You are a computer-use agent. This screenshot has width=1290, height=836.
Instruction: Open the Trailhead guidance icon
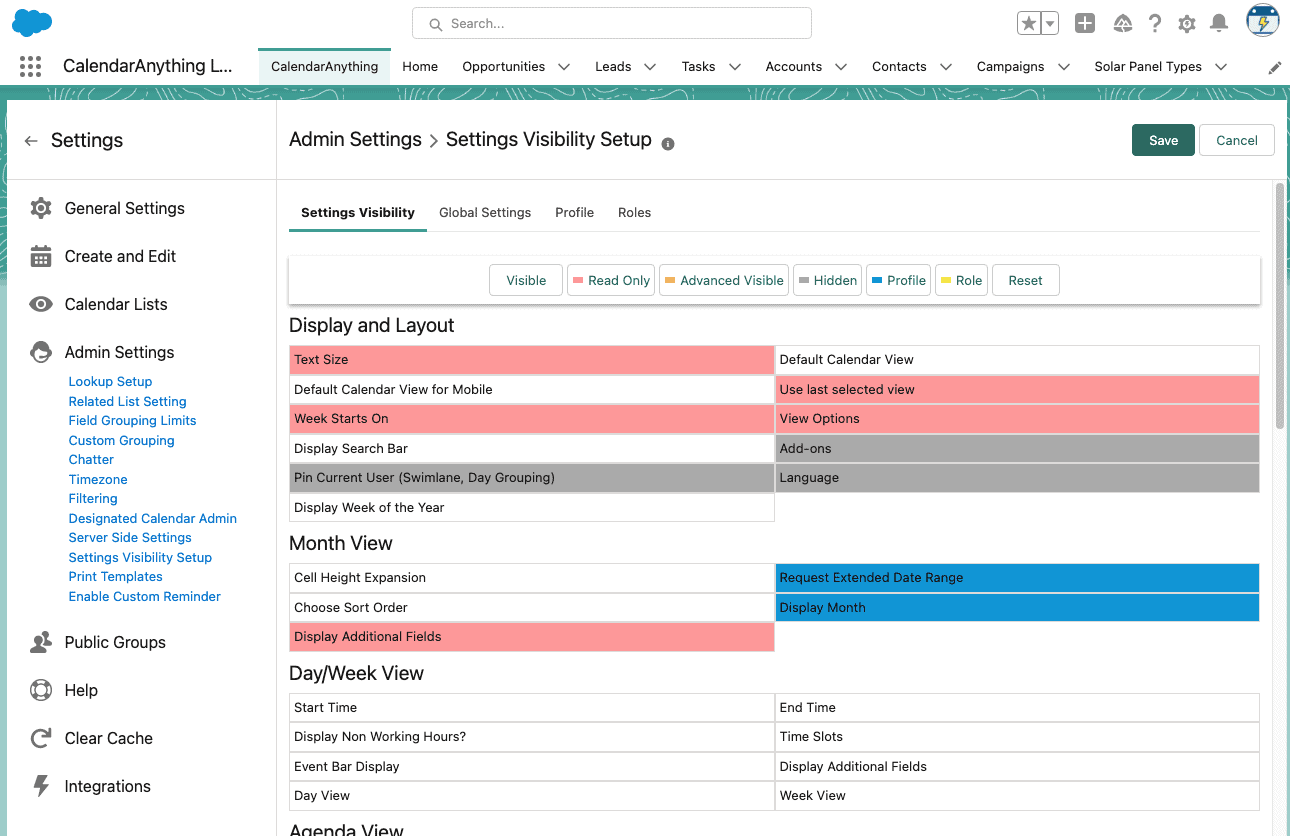(1123, 24)
